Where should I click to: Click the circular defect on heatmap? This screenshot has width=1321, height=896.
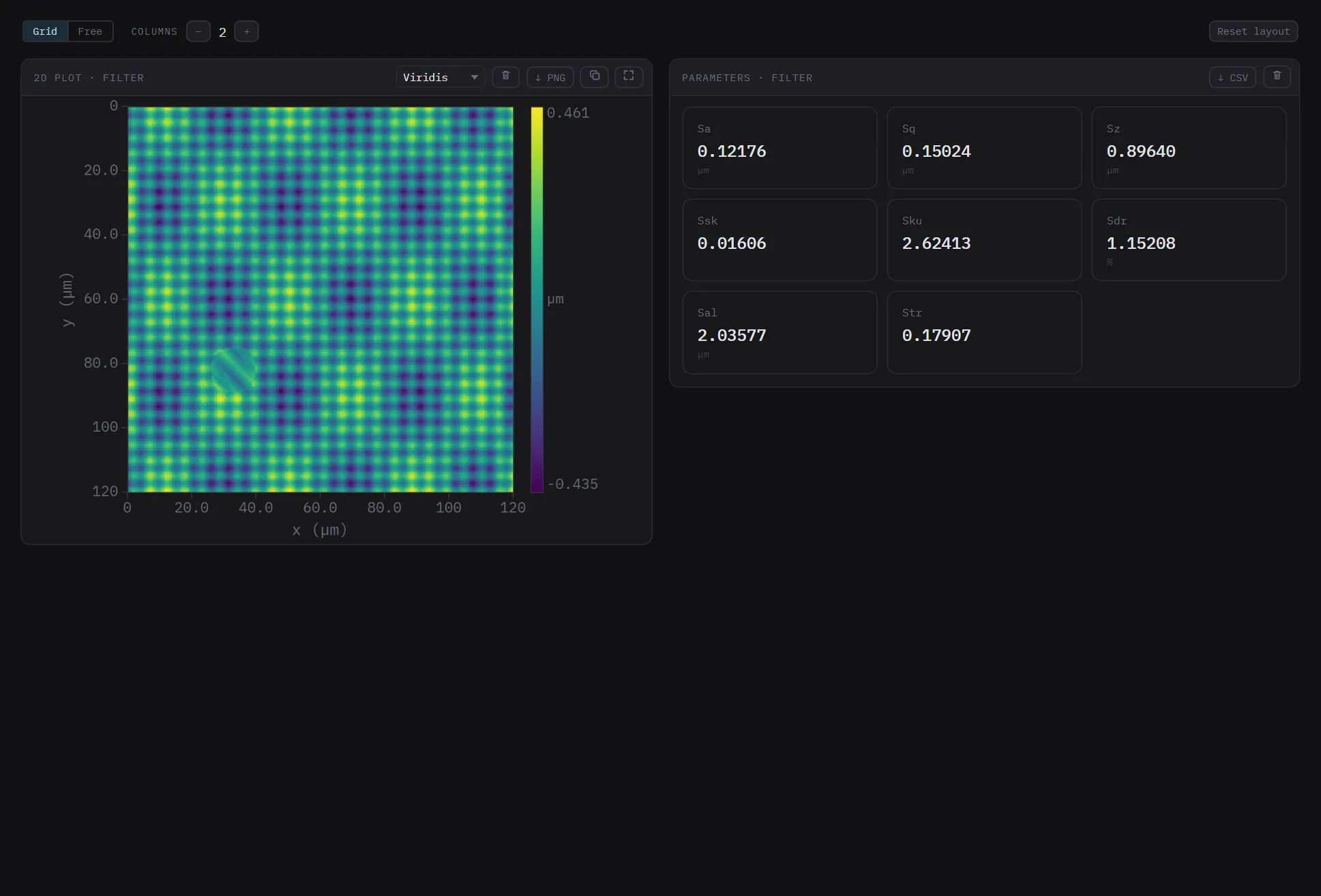[233, 371]
